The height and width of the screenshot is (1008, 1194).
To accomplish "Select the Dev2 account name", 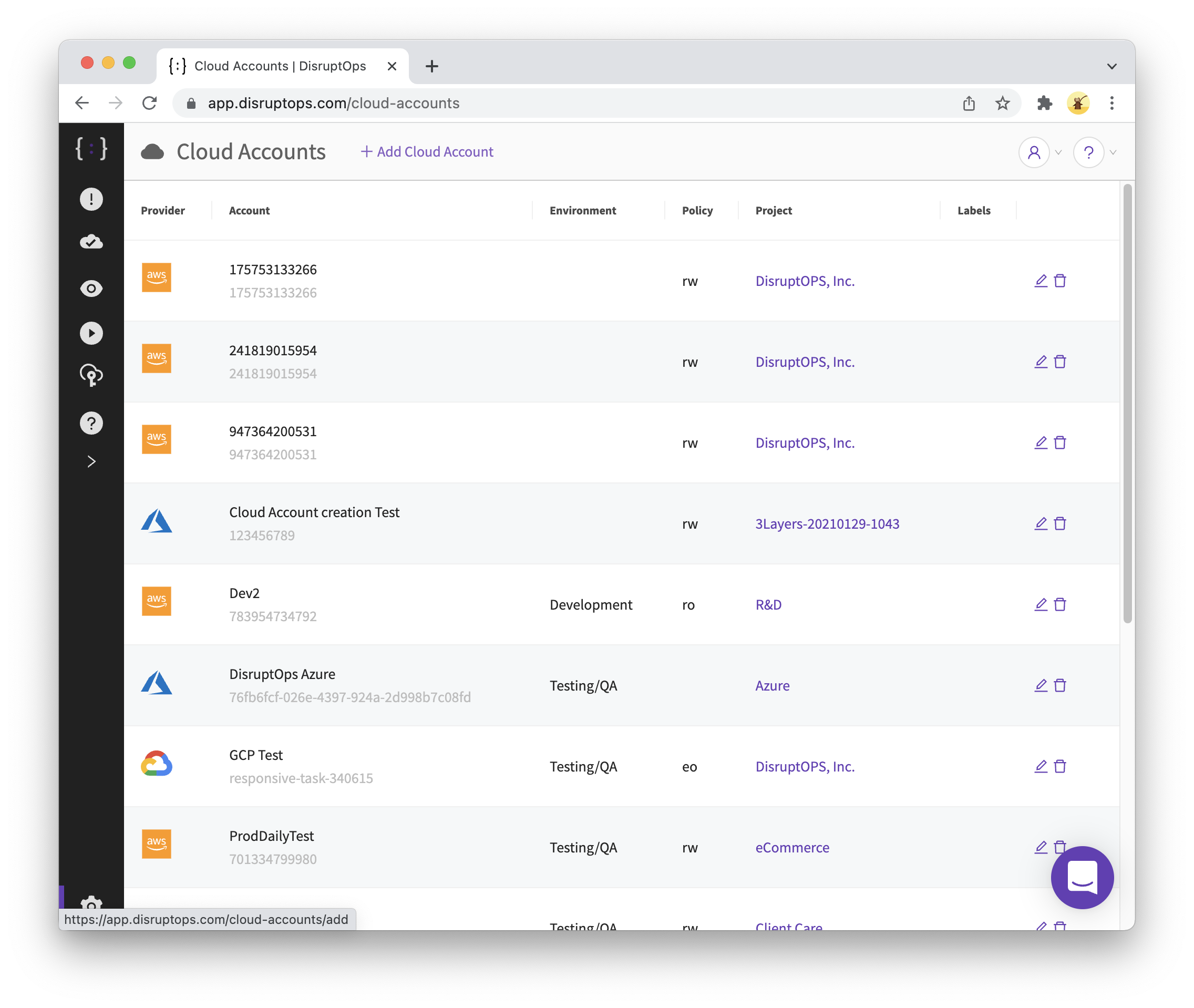I will [244, 593].
